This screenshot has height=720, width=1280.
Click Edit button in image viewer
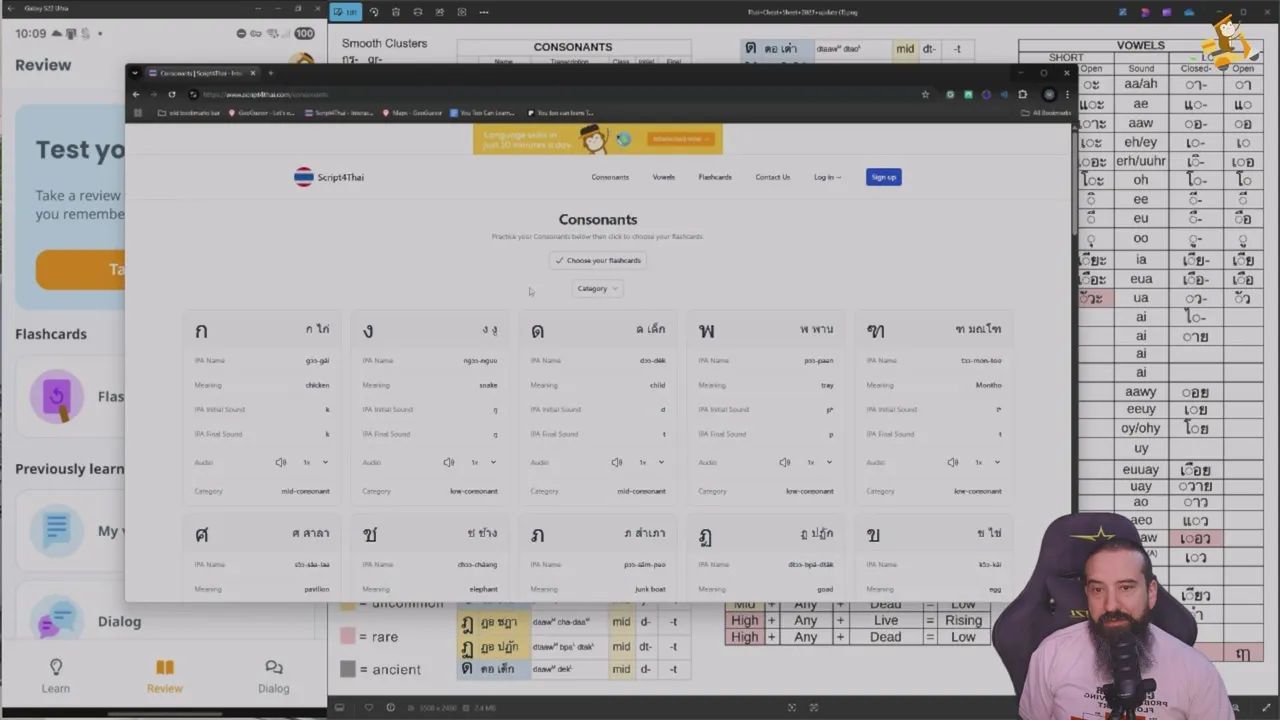tap(346, 12)
